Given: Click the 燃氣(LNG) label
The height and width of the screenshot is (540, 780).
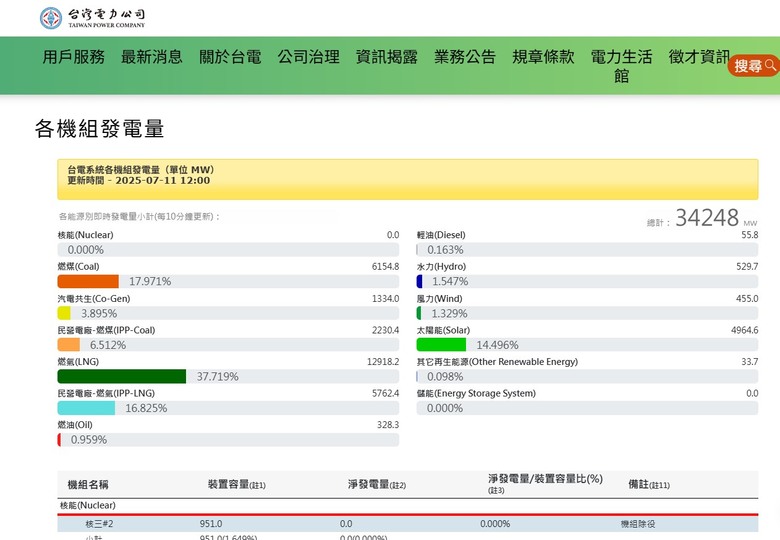Looking at the screenshot, I should click(x=78, y=361).
